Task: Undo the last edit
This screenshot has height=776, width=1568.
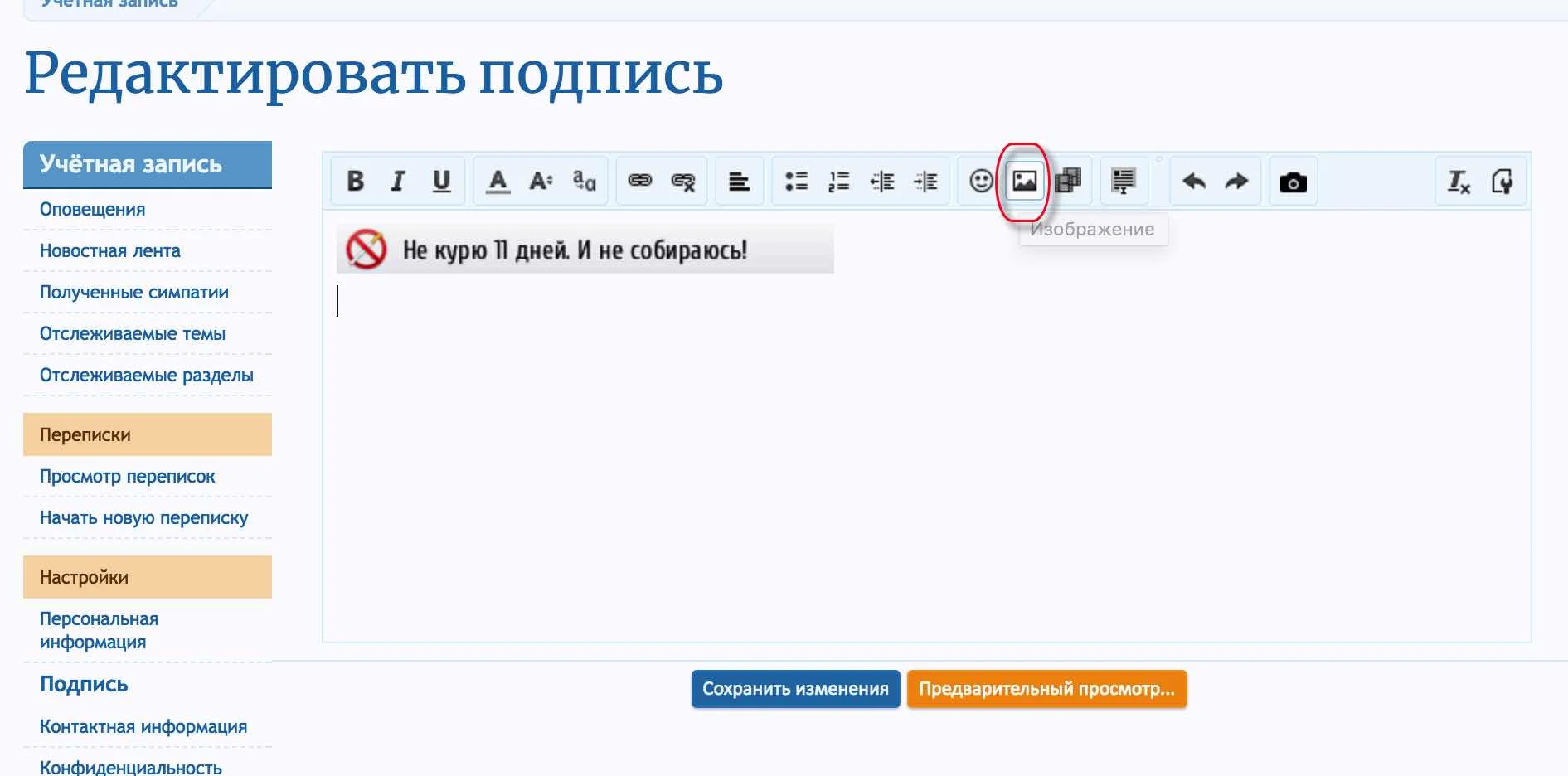Action: pyautogui.click(x=1194, y=181)
